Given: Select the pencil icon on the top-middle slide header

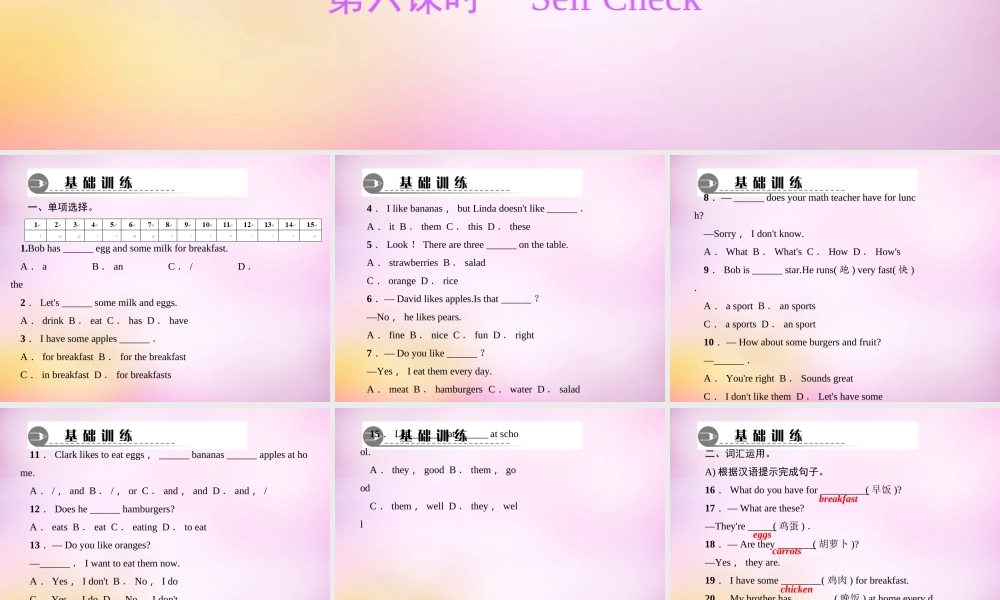Looking at the screenshot, I should (x=372, y=182).
